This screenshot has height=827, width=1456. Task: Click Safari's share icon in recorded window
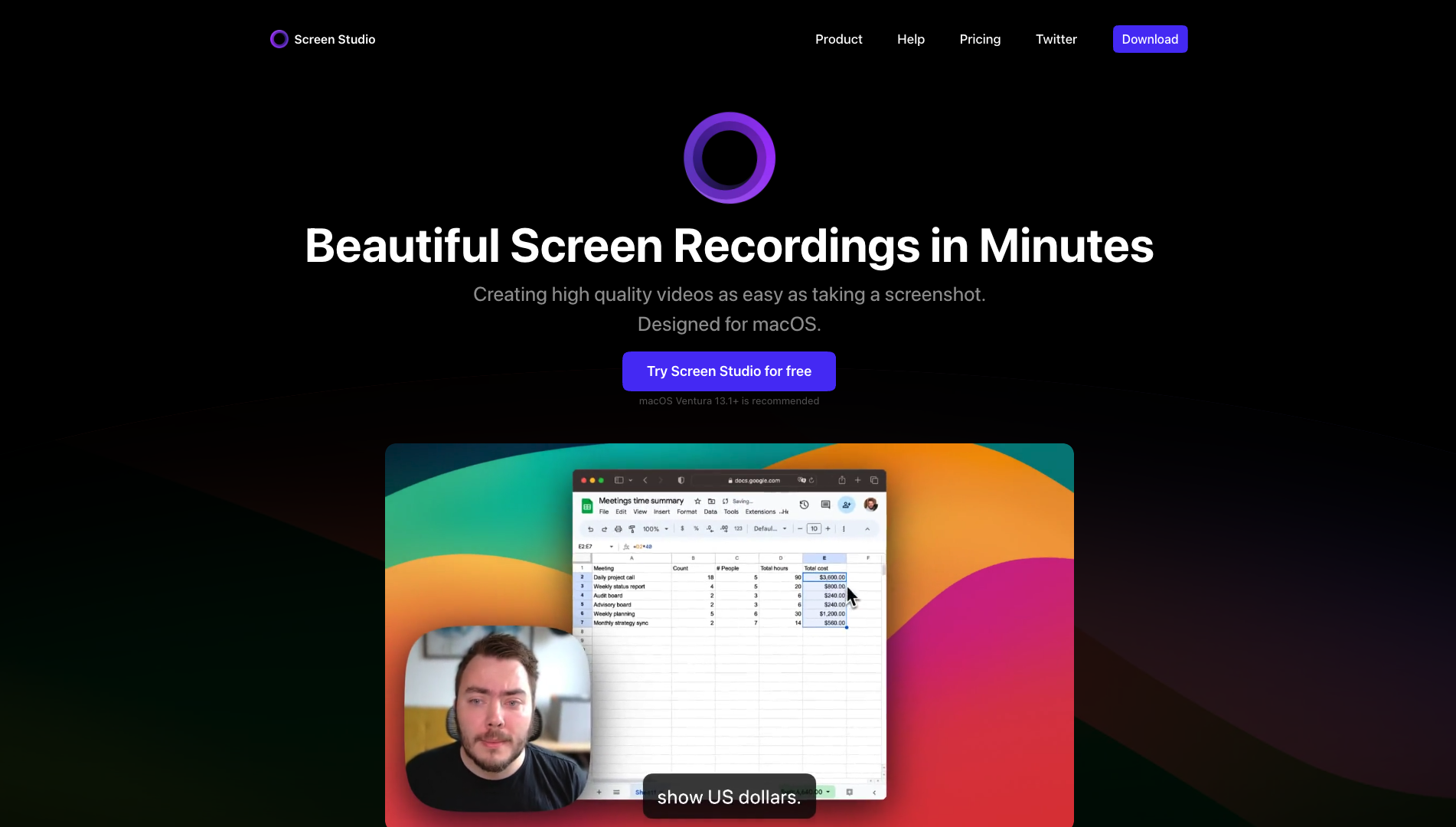[x=841, y=480]
